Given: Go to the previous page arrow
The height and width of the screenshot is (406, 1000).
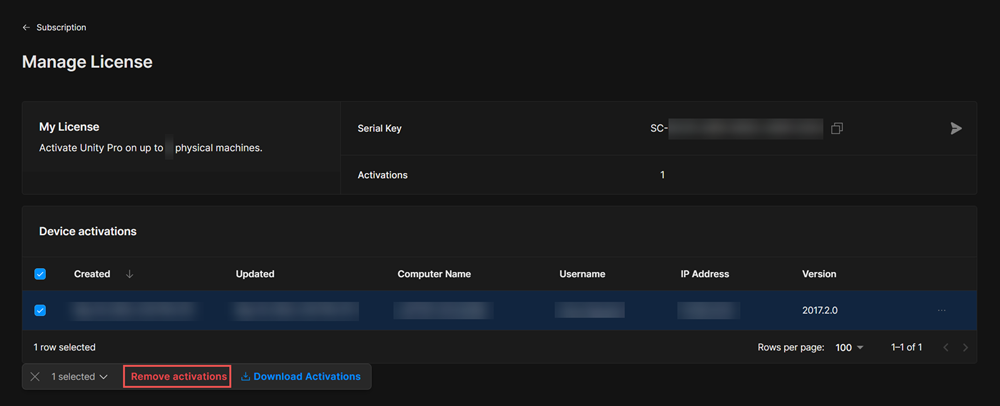Looking at the screenshot, I should tap(946, 347).
